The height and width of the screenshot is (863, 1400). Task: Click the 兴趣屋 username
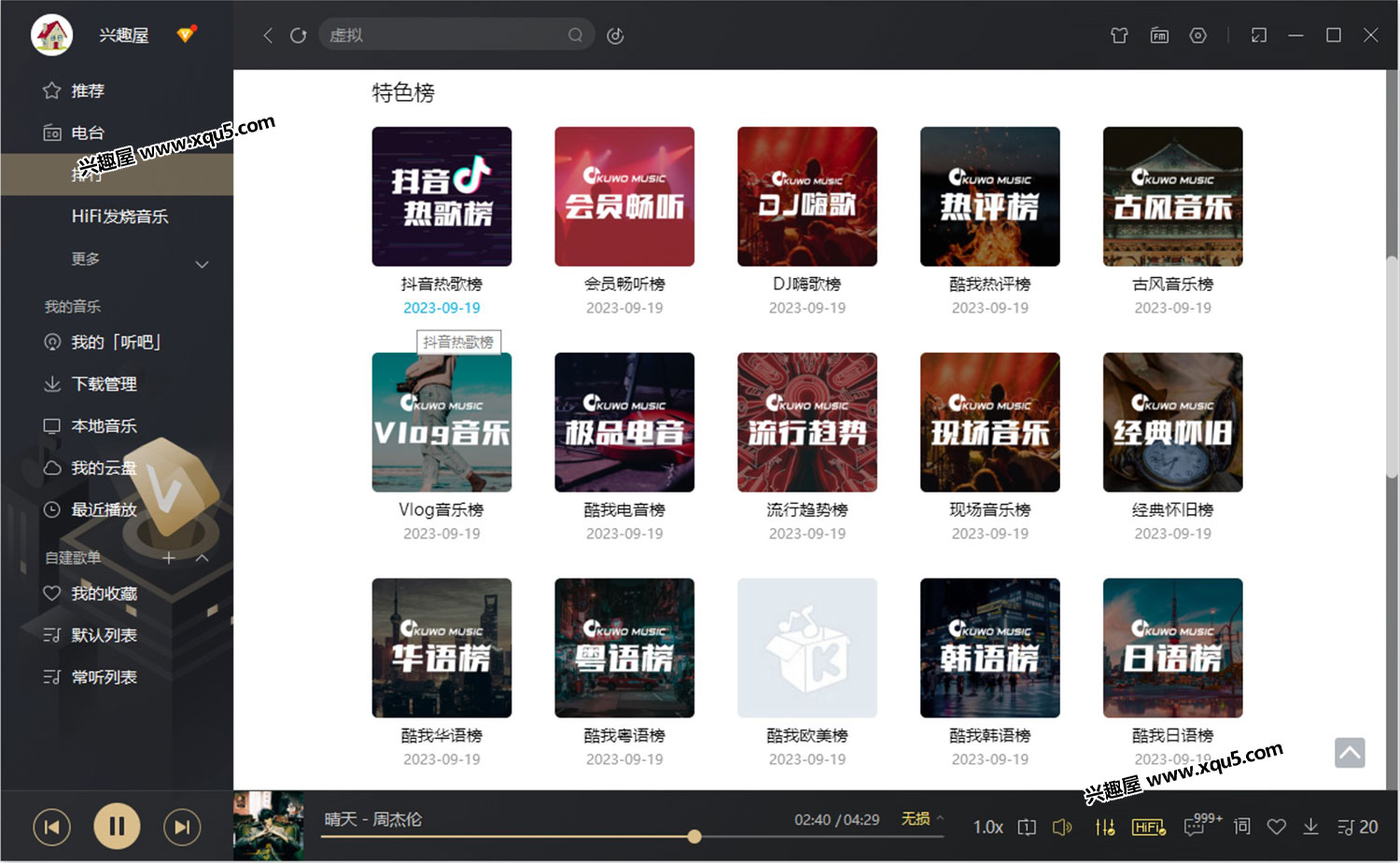(x=124, y=35)
